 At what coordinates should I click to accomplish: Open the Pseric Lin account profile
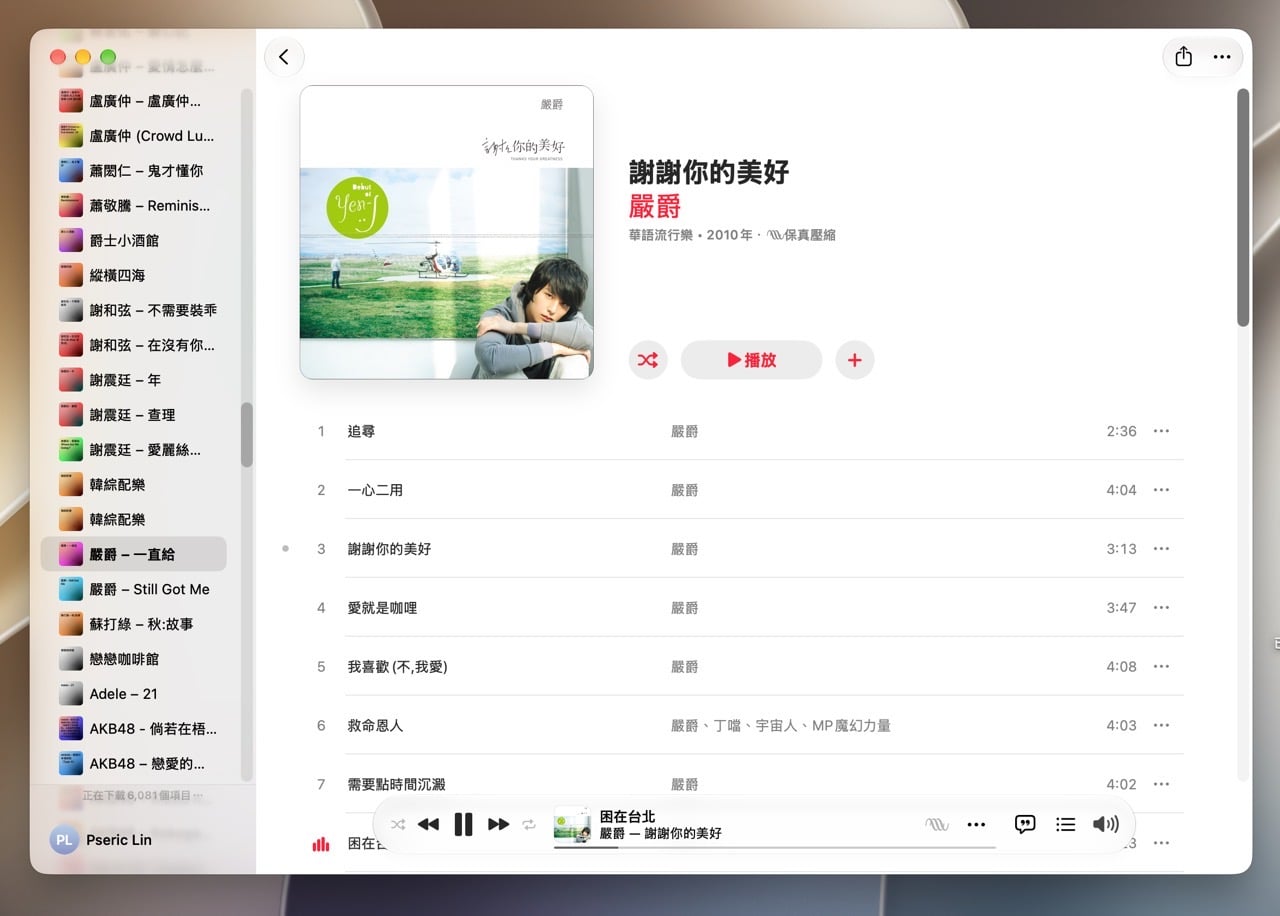(101, 840)
